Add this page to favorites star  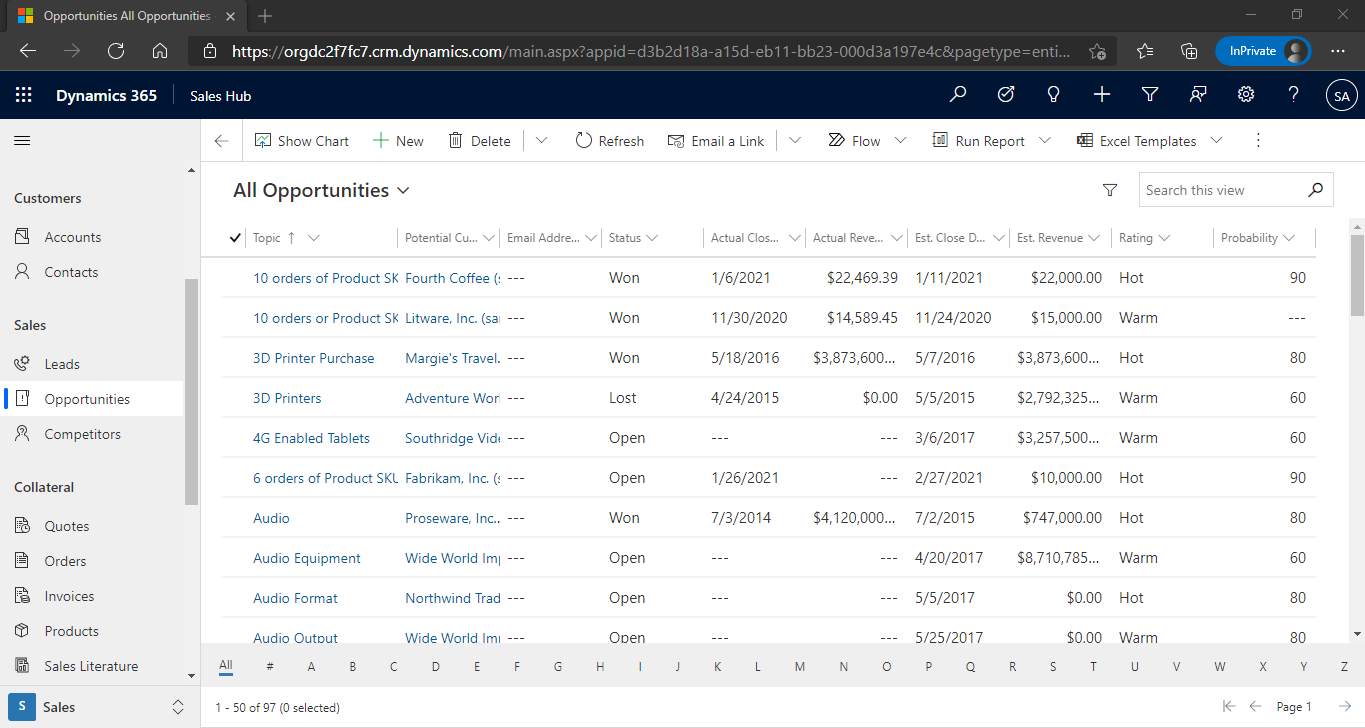[1097, 51]
